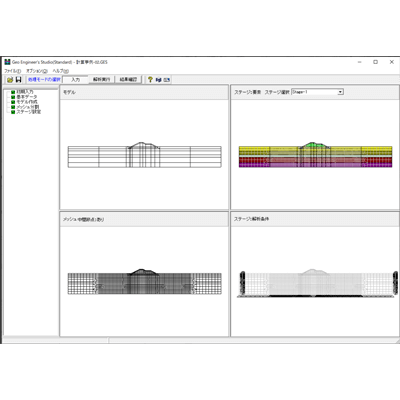Click the ステージ選択 label
Screen dimensions: 400x400
[x=277, y=92]
